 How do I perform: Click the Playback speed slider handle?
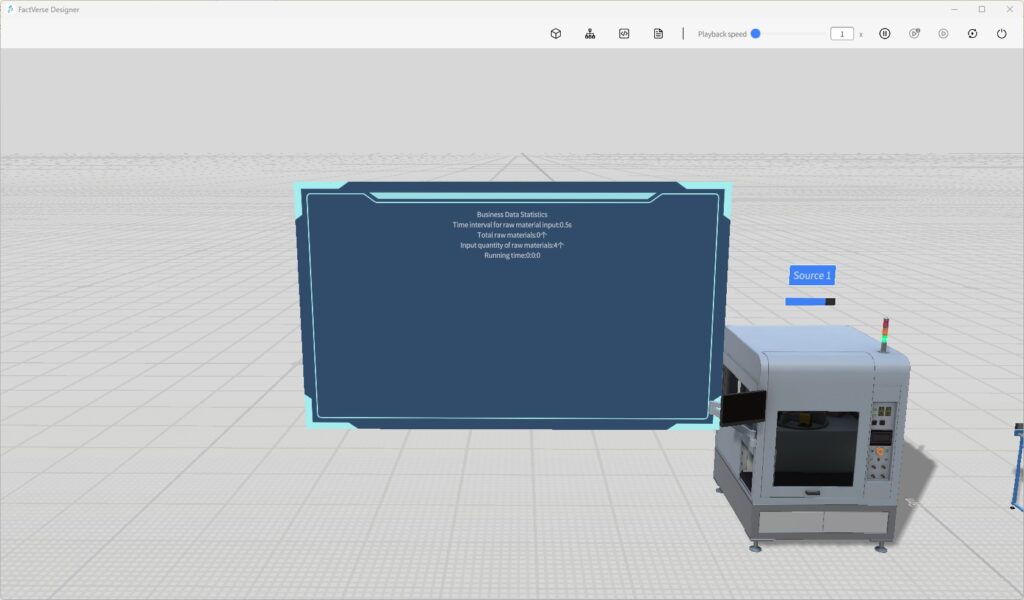[756, 34]
